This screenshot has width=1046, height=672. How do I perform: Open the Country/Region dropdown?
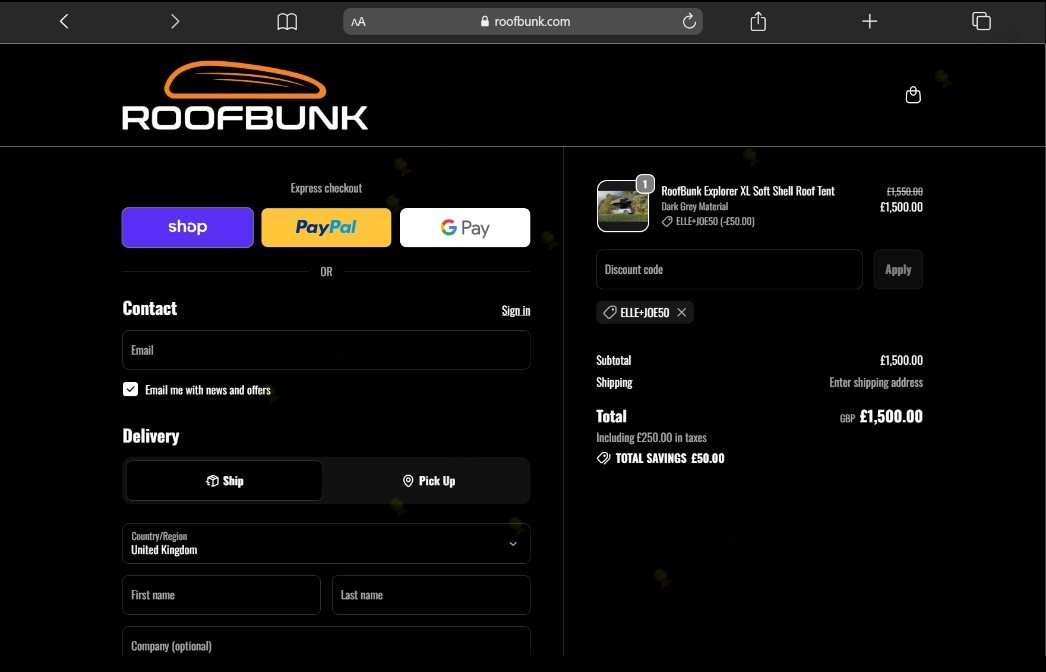[326, 543]
